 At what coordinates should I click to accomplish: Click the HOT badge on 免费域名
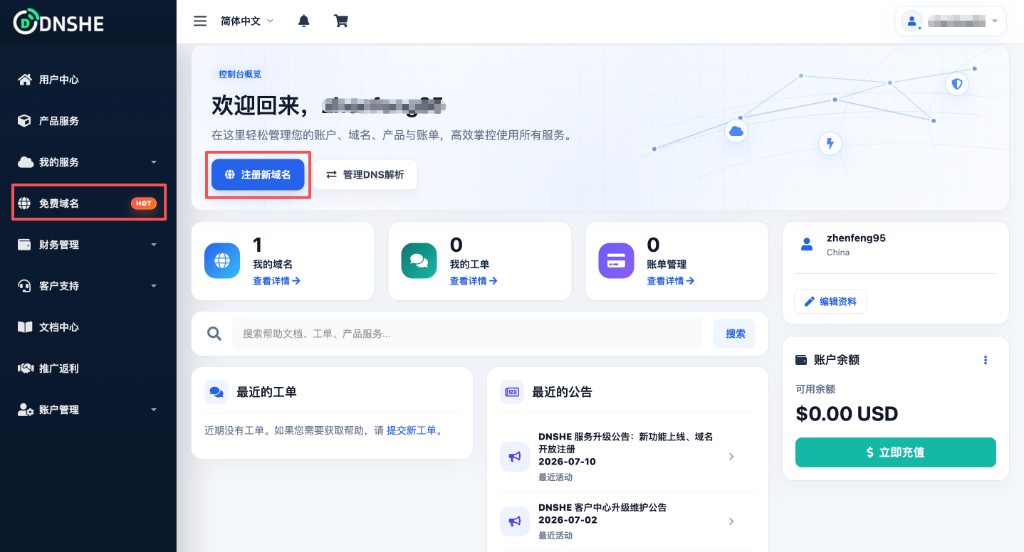(x=144, y=203)
